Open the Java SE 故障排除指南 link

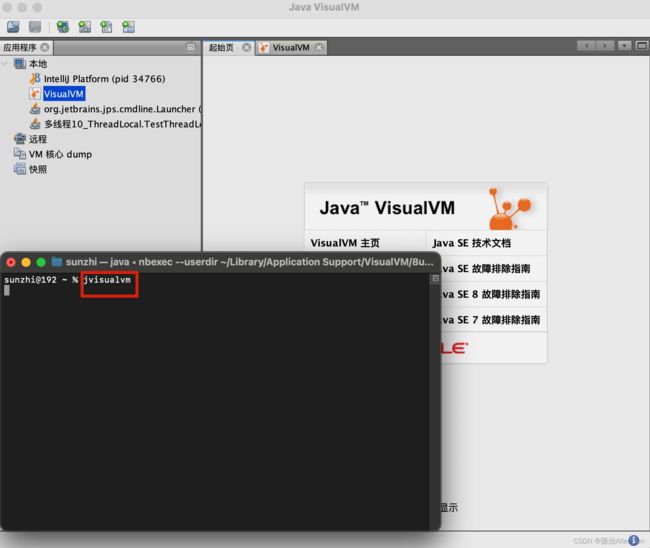coord(486,269)
